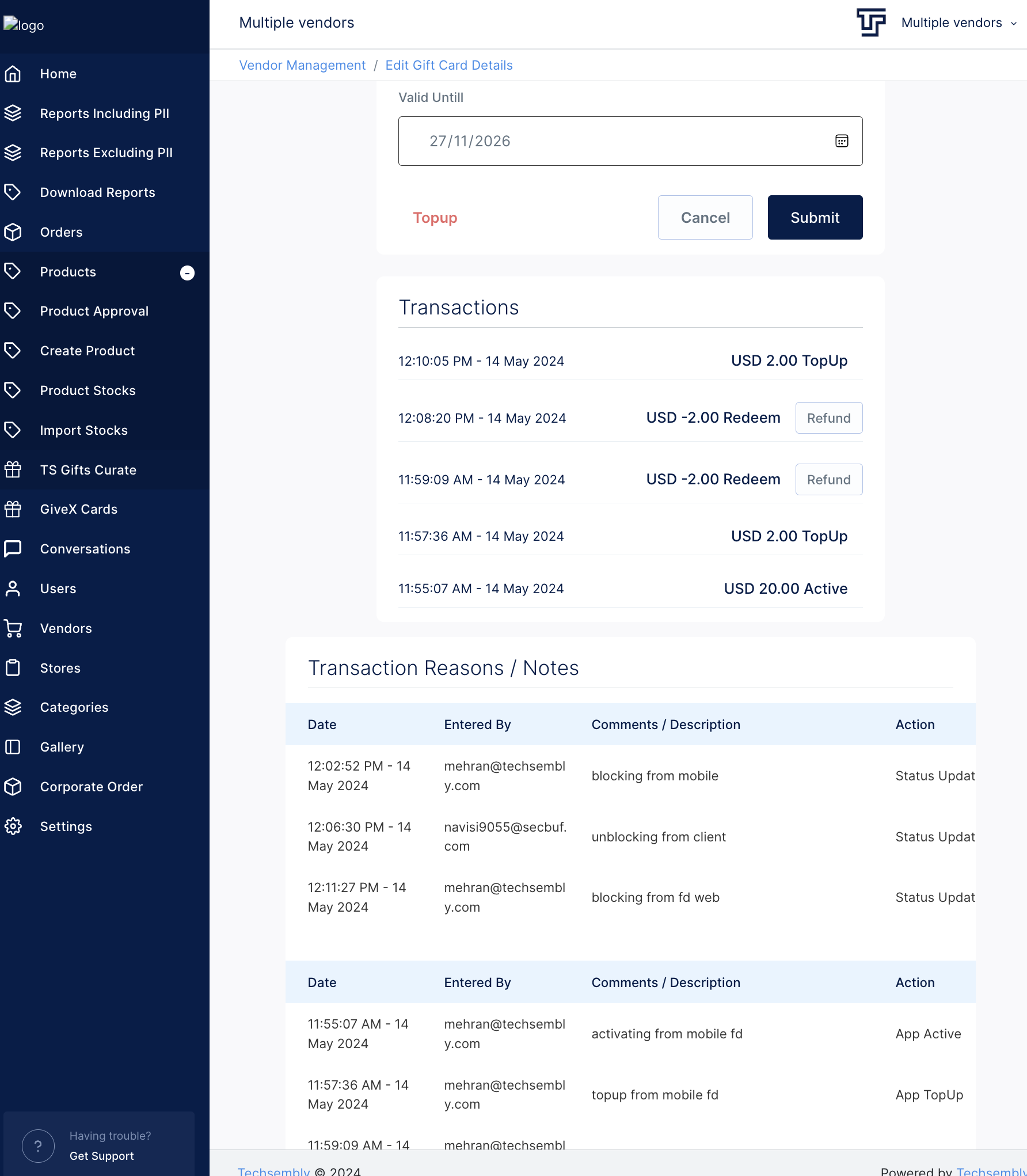Click the Orders box icon
Screen dimensions: 1027x1176
tap(13, 232)
